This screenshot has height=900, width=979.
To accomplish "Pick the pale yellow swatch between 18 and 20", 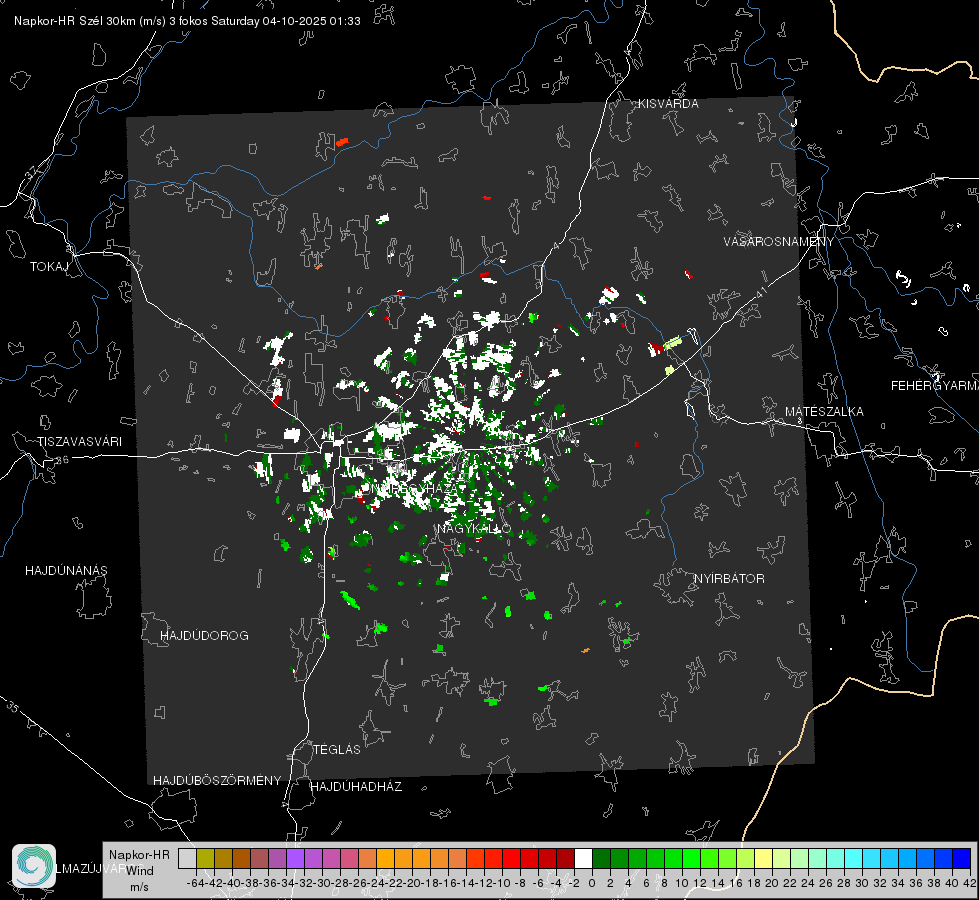I will click(x=764, y=858).
